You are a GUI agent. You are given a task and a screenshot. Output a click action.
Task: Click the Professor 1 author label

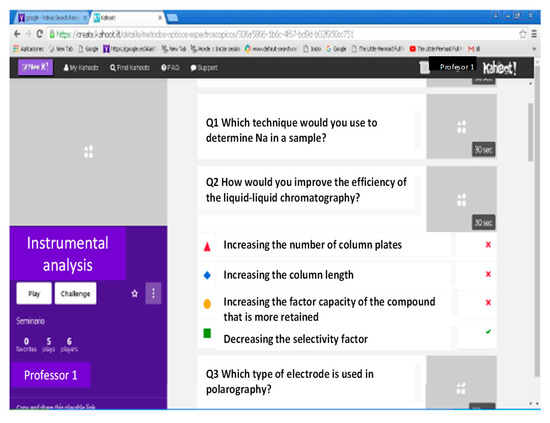[51, 375]
